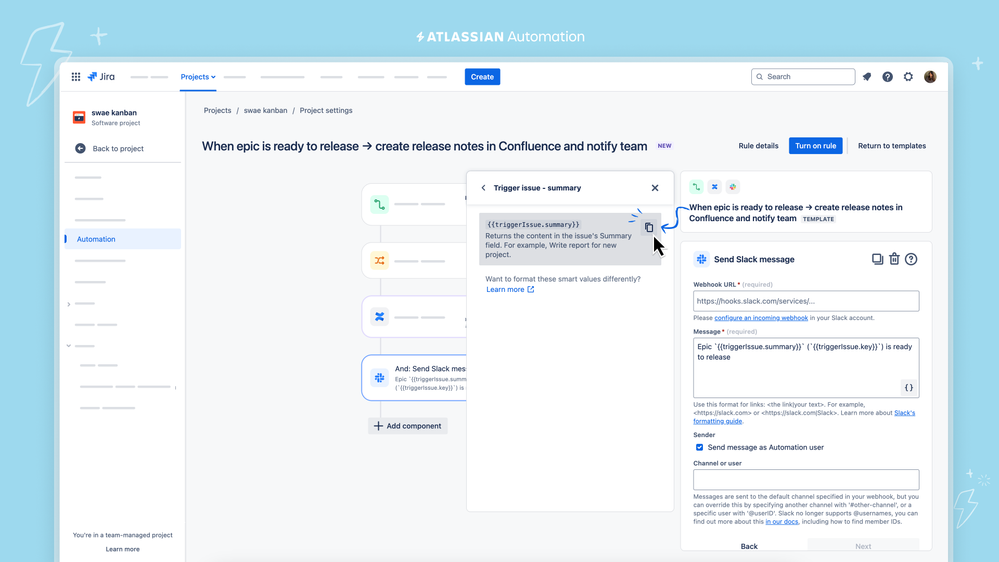The width and height of the screenshot is (999, 562).
Task: Go back using Back to project
Action: [109, 148]
